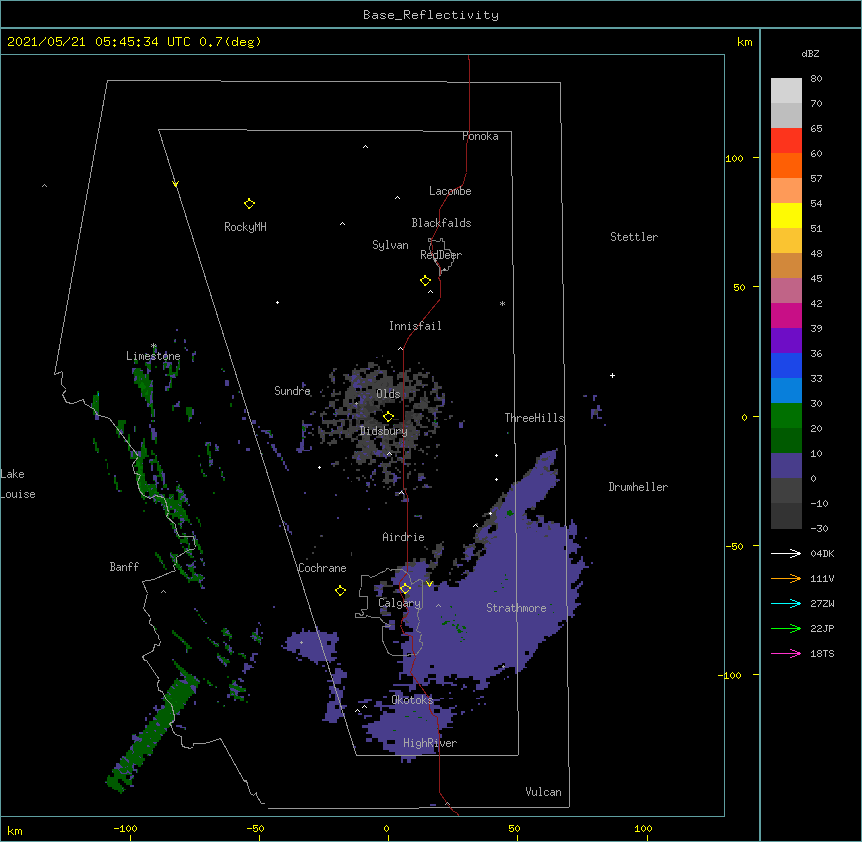Click the Limestone label

point(153,356)
